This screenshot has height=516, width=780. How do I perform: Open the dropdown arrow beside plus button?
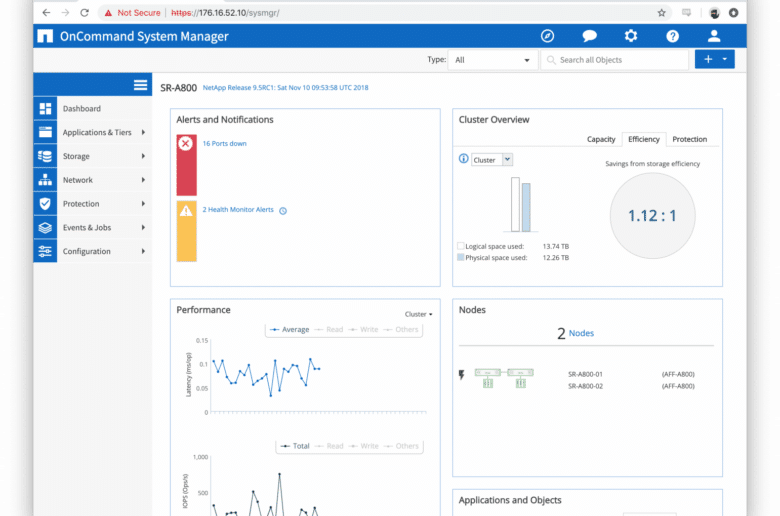tap(725, 59)
